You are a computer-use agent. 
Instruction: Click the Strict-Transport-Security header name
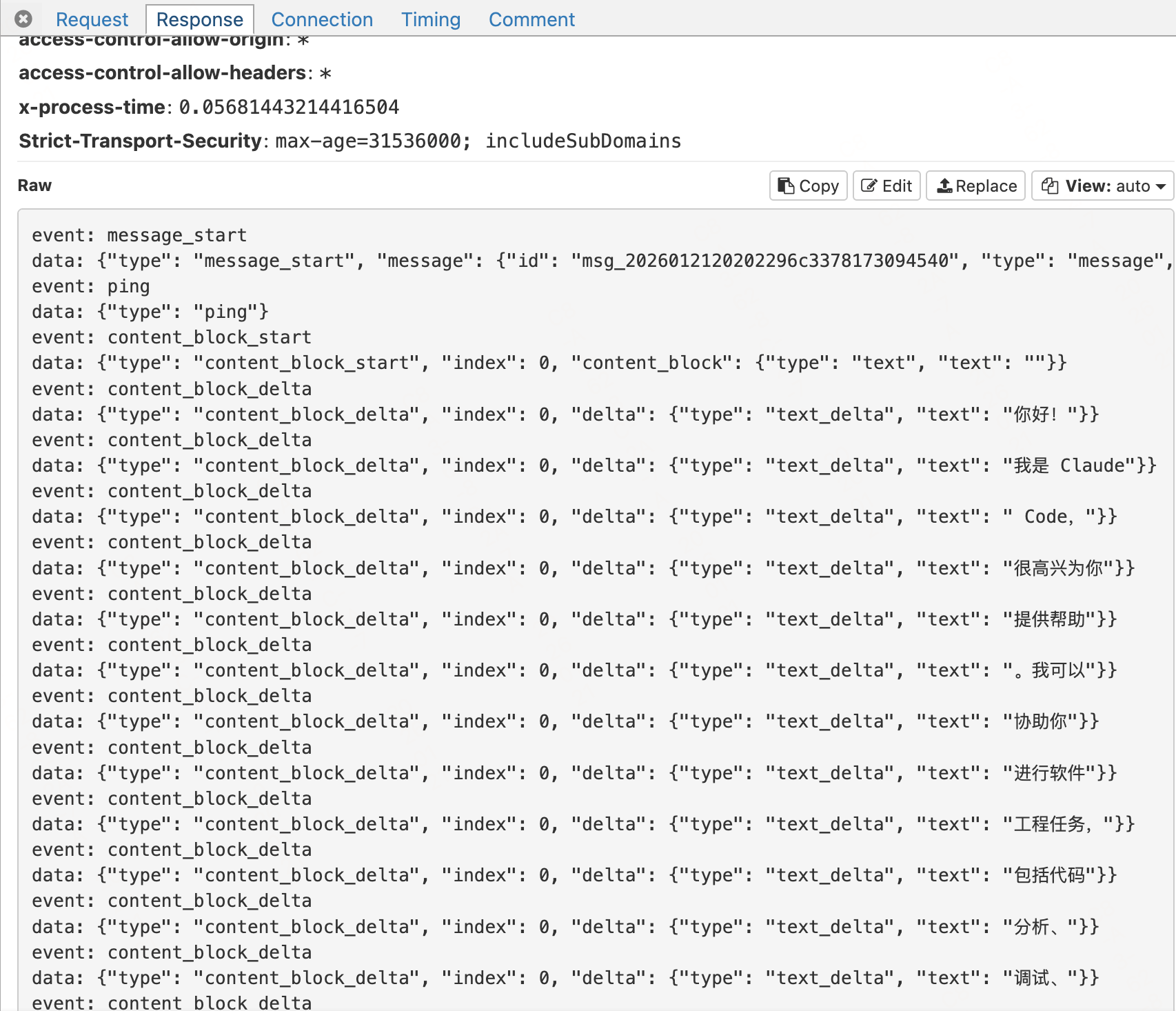tap(140, 141)
